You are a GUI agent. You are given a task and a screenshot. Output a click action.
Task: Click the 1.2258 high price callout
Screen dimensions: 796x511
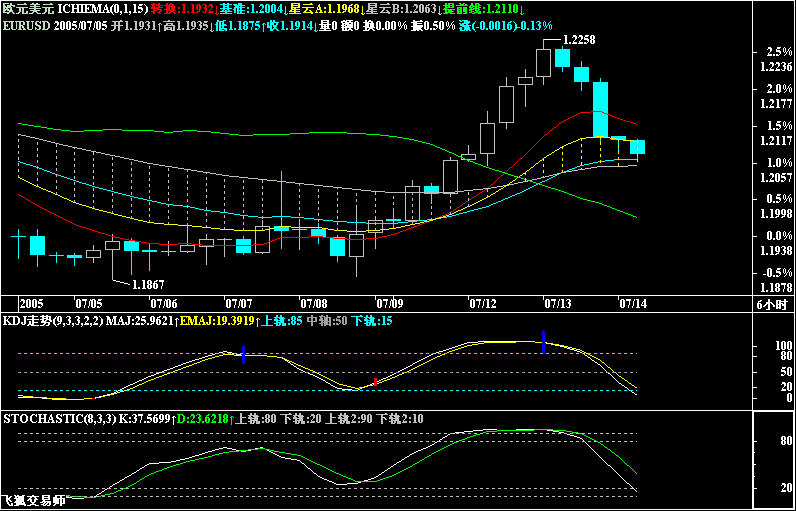coord(579,40)
